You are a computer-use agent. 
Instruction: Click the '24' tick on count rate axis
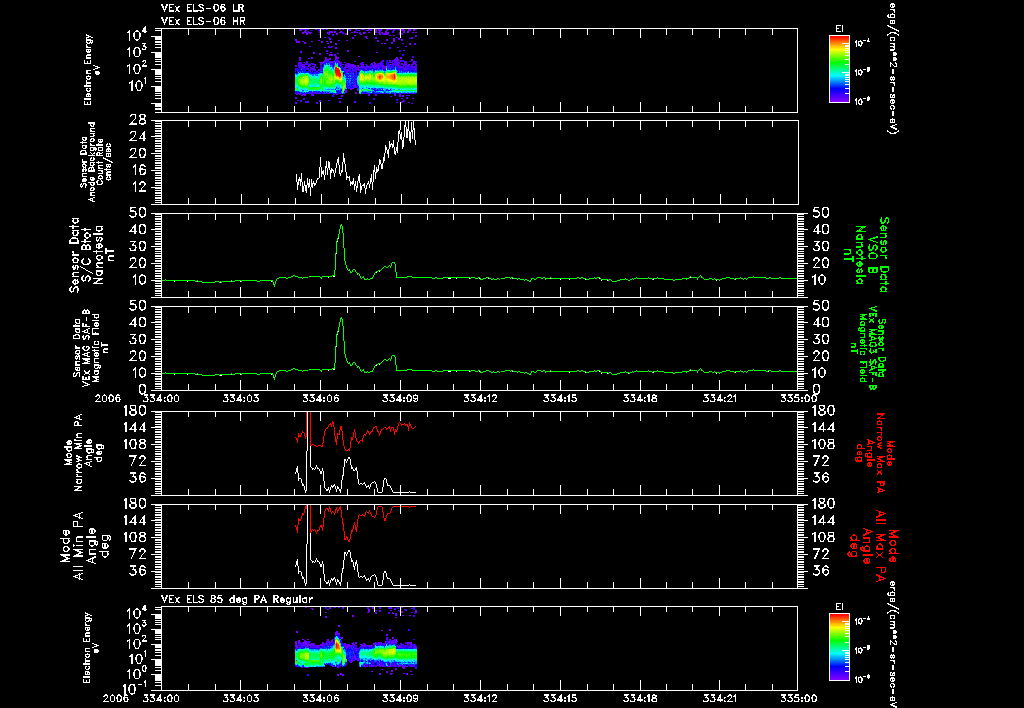point(136,137)
